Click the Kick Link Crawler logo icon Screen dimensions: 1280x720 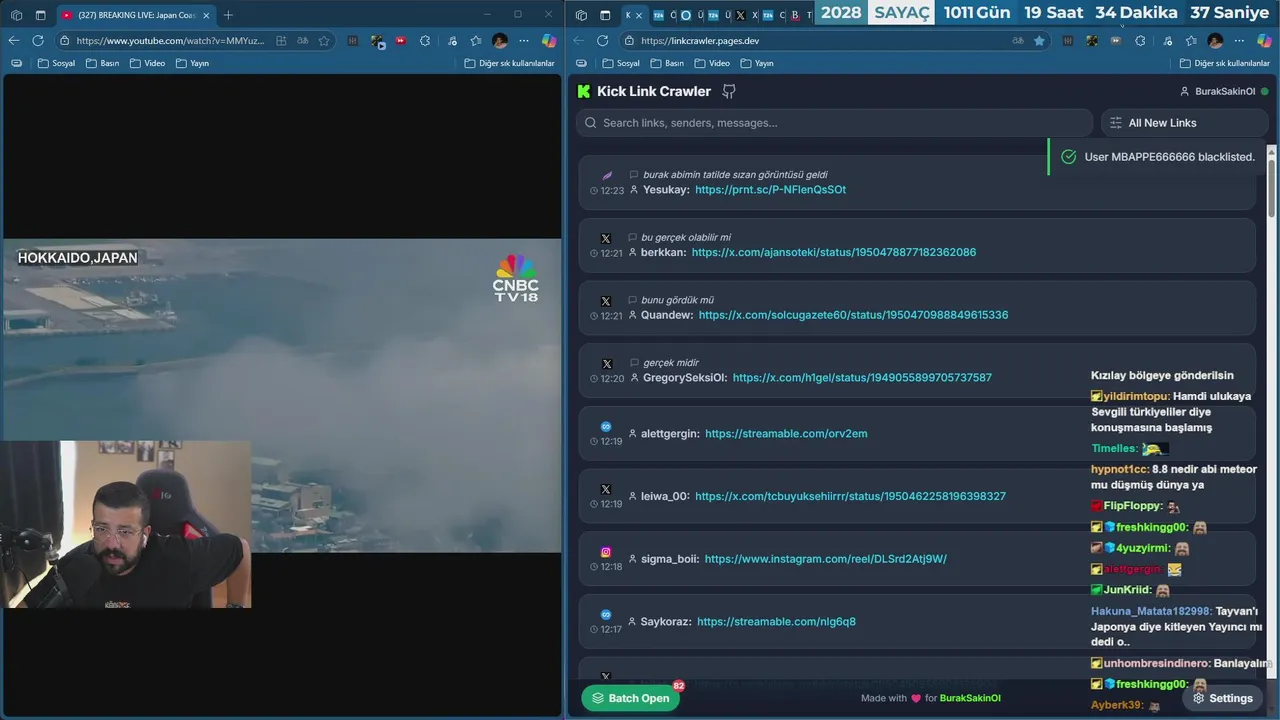584,91
